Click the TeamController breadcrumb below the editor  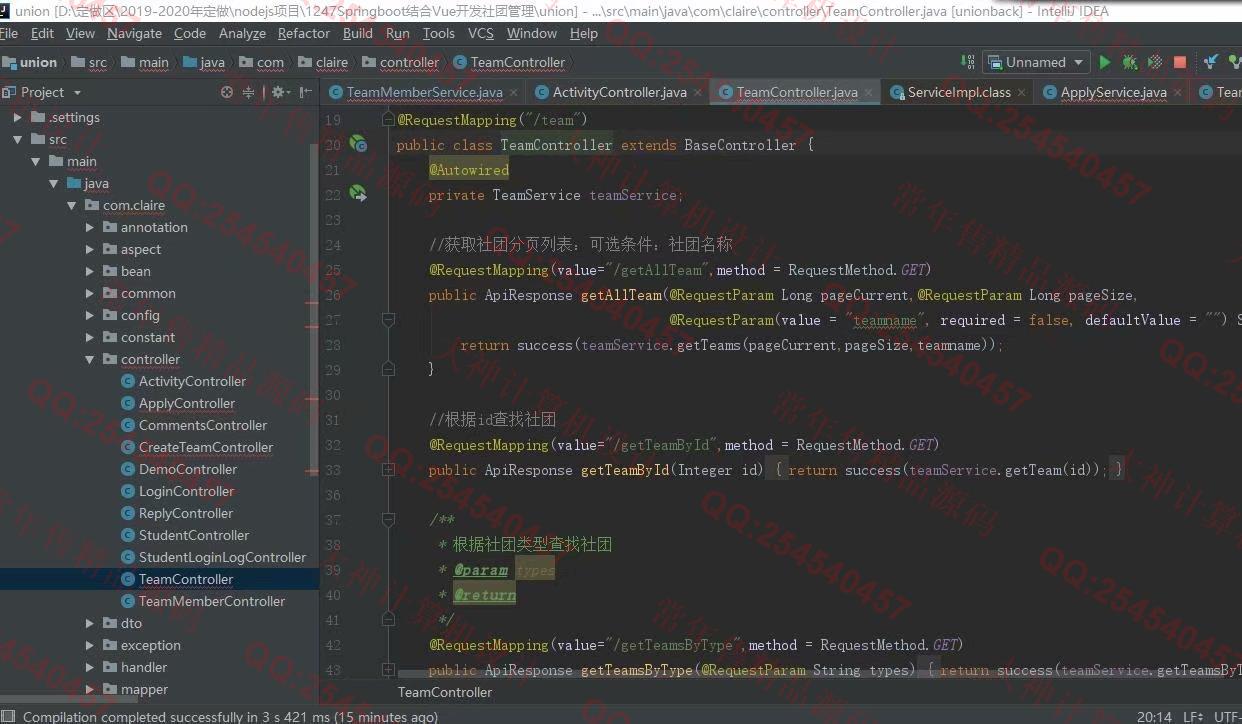(x=445, y=692)
